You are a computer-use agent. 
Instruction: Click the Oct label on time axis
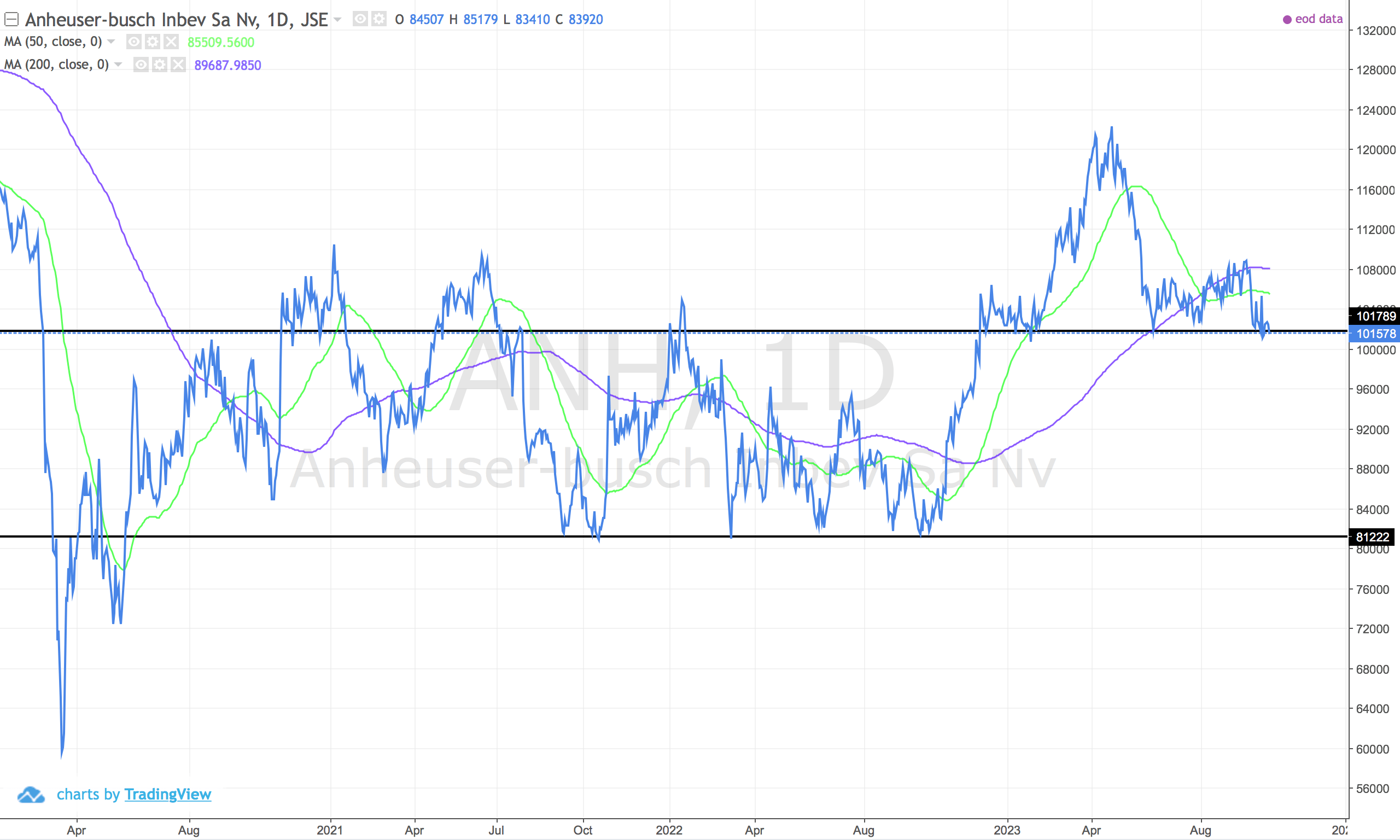click(583, 830)
